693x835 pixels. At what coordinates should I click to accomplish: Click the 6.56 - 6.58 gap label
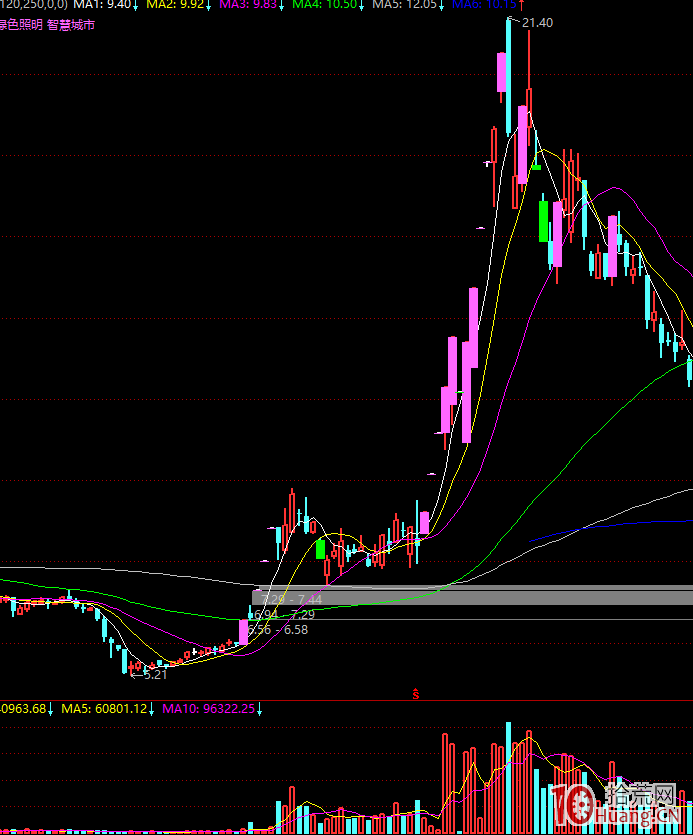pos(279,629)
